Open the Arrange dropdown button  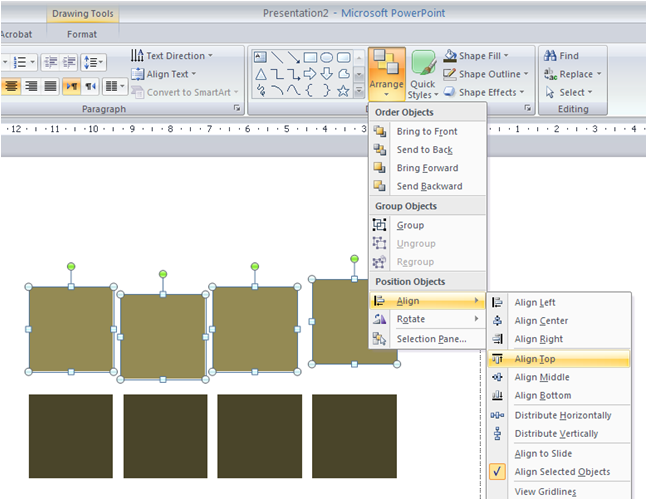pyautogui.click(x=387, y=74)
